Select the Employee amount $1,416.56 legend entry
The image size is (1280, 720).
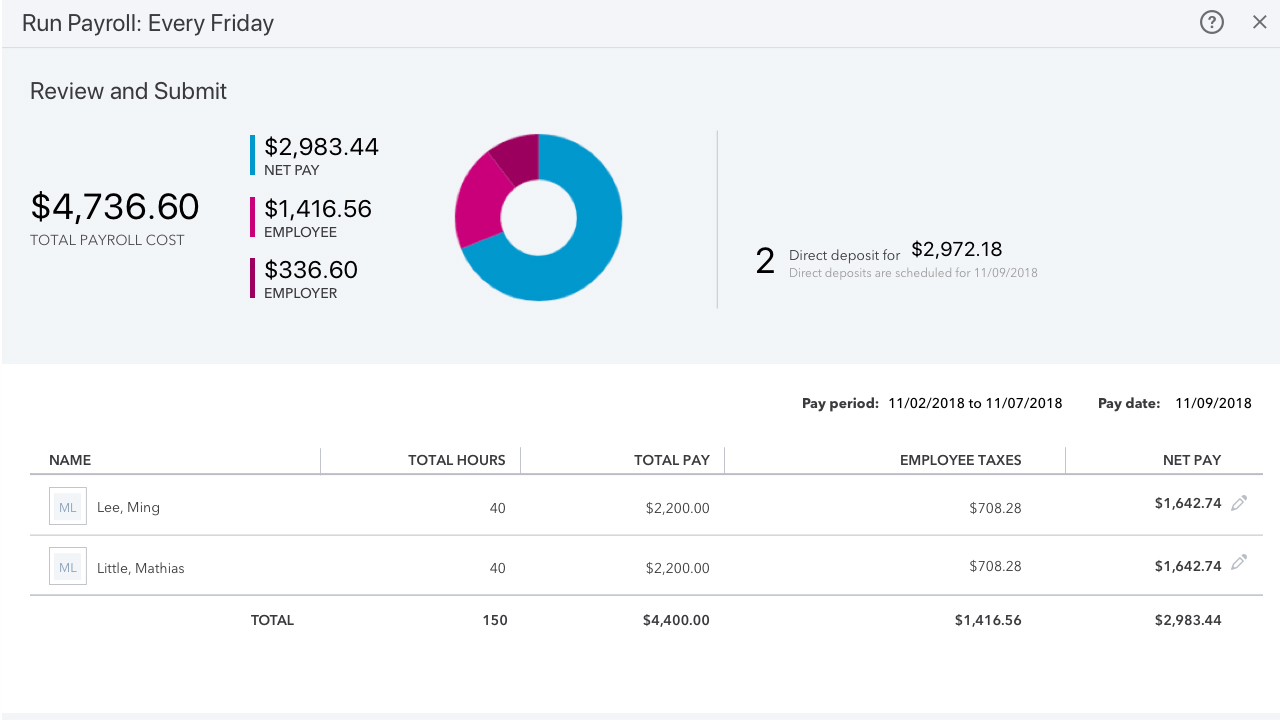point(317,209)
